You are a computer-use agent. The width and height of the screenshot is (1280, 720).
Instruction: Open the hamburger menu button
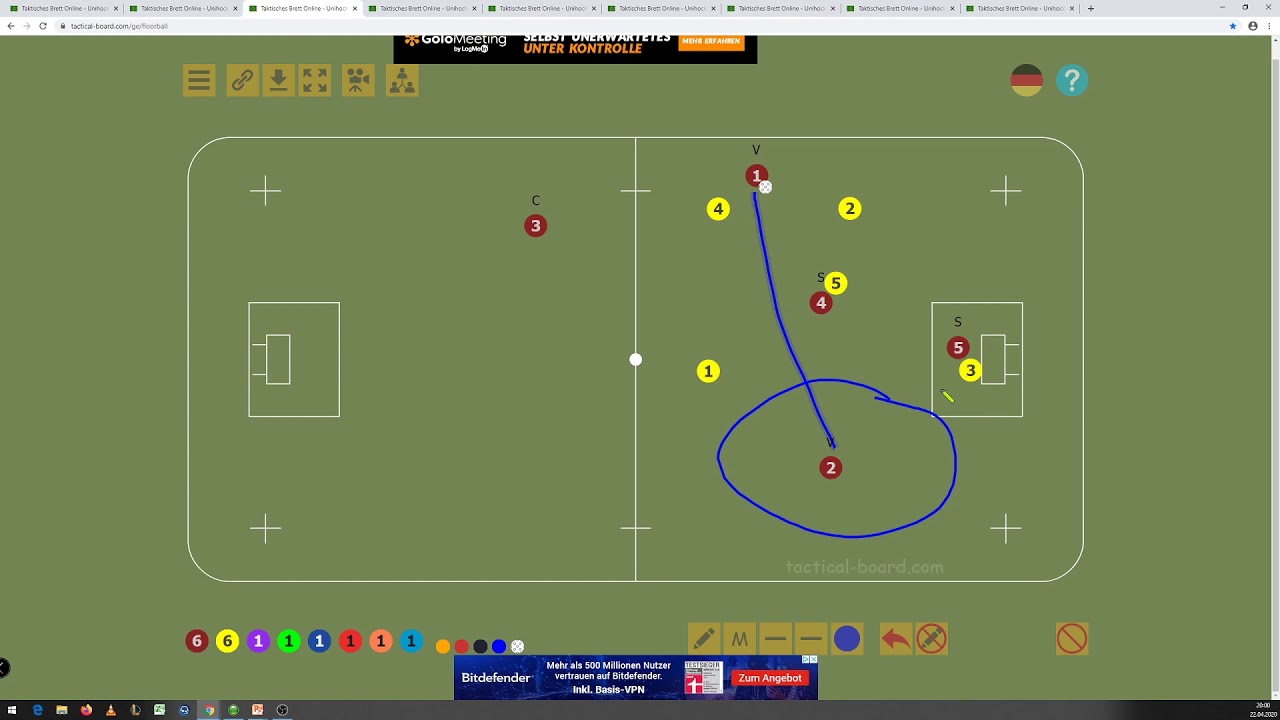pyautogui.click(x=199, y=81)
